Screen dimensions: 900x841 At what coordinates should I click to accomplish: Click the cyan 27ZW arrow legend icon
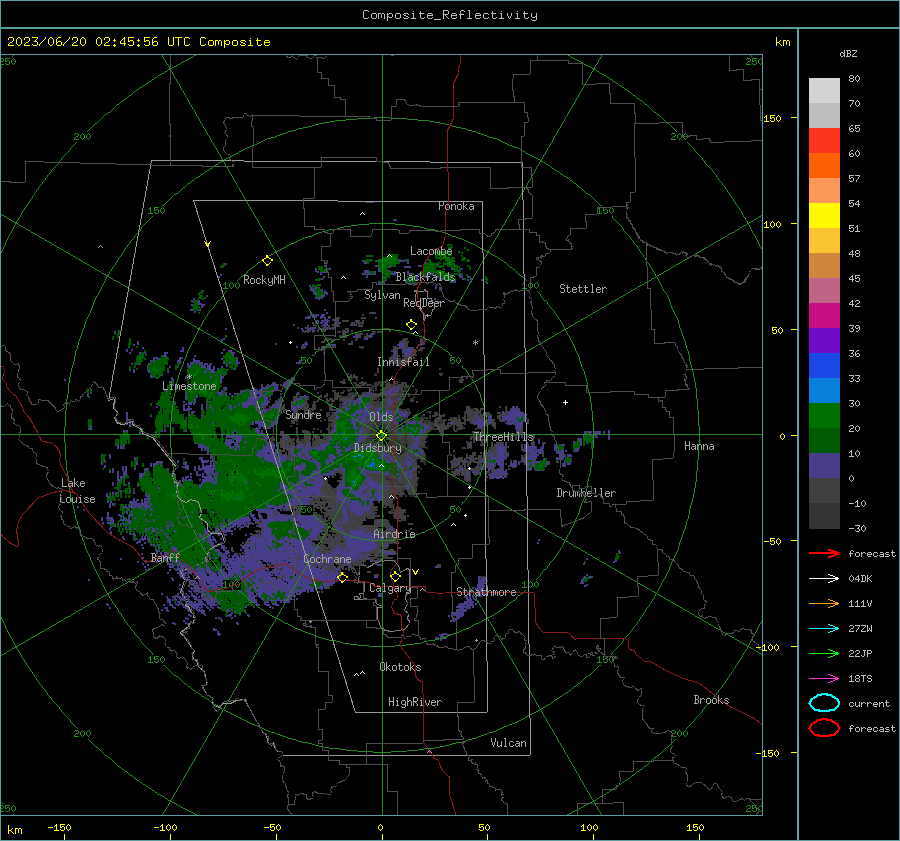click(x=824, y=629)
